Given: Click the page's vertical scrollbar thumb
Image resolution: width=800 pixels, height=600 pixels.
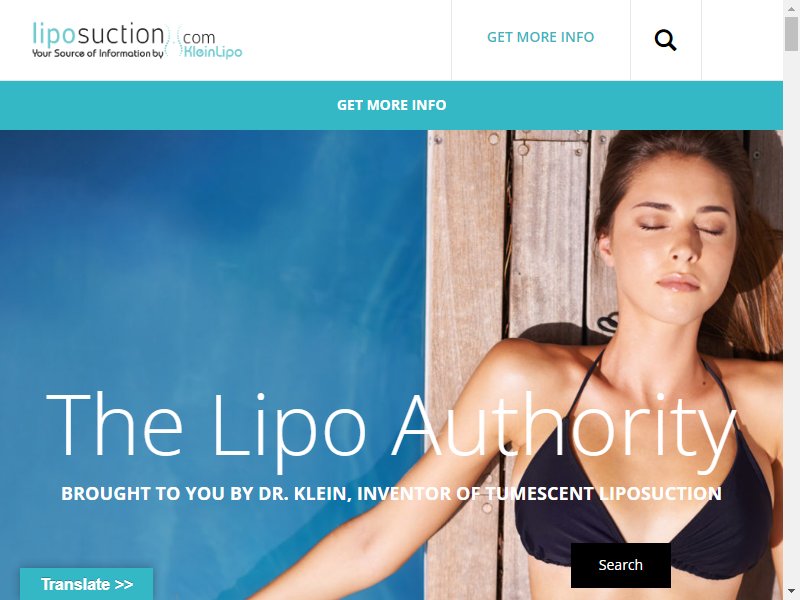Looking at the screenshot, I should (791, 34).
